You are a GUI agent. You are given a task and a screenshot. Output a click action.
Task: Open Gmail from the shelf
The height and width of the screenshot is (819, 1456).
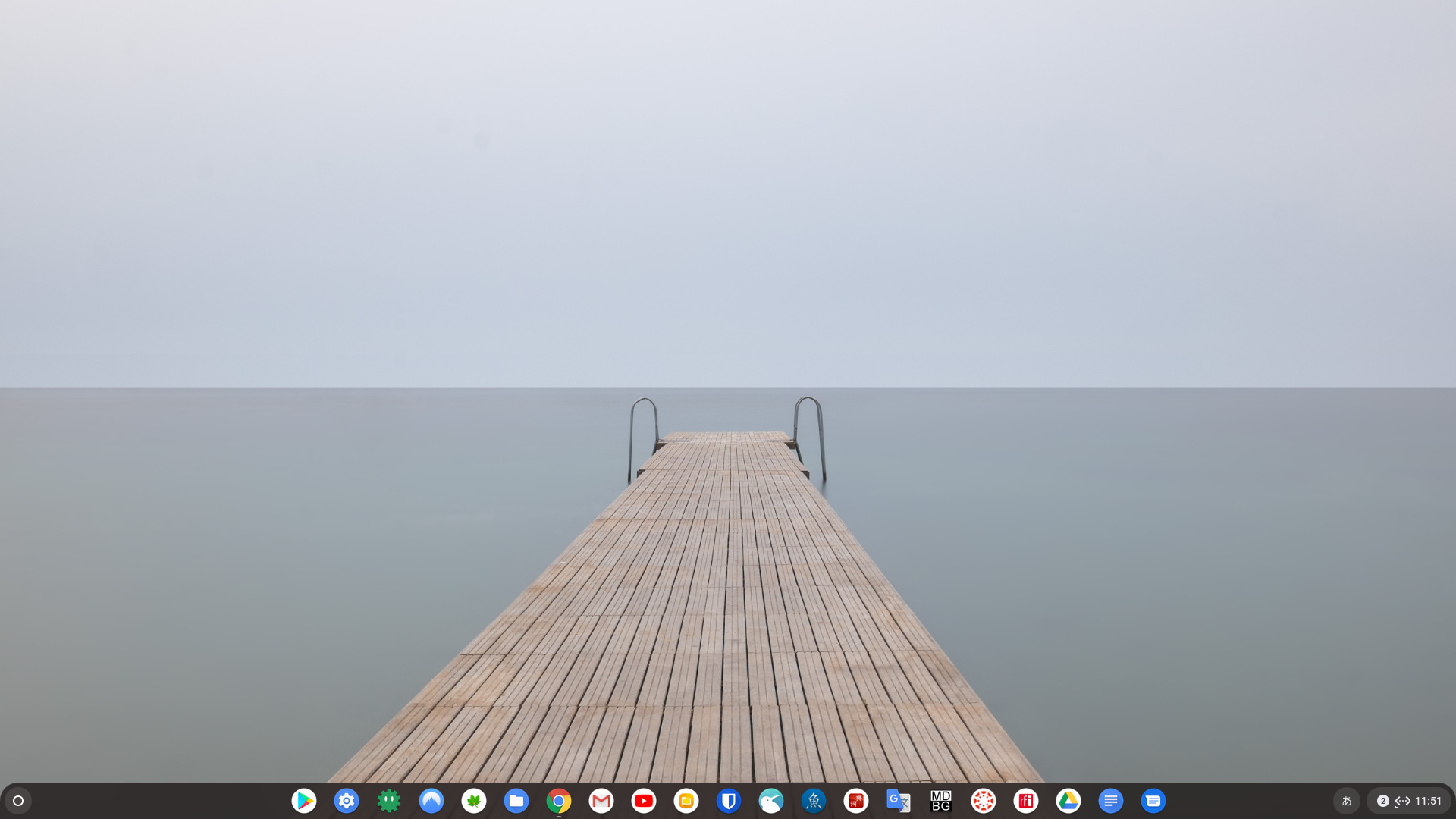[x=601, y=801]
